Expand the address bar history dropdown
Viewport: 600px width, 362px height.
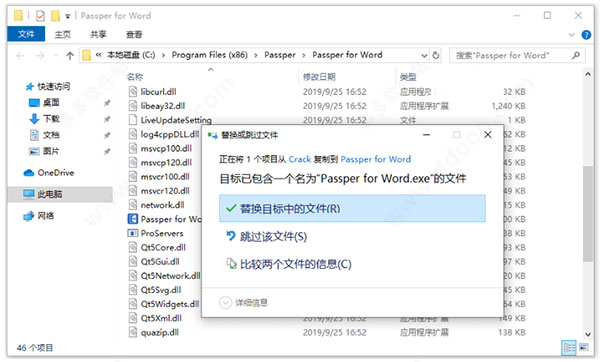[424, 55]
